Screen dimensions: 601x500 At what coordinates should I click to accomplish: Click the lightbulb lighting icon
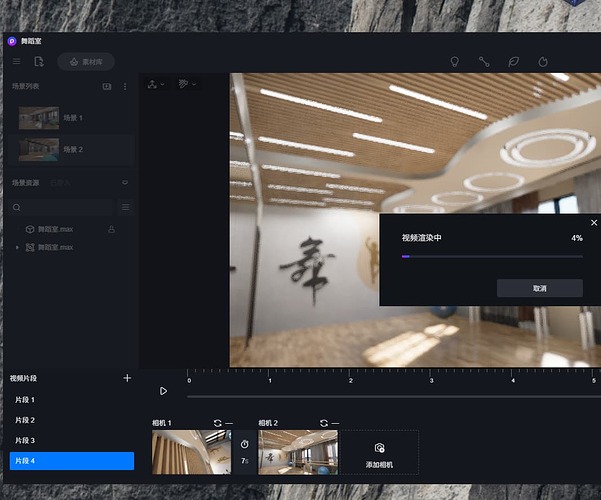454,62
